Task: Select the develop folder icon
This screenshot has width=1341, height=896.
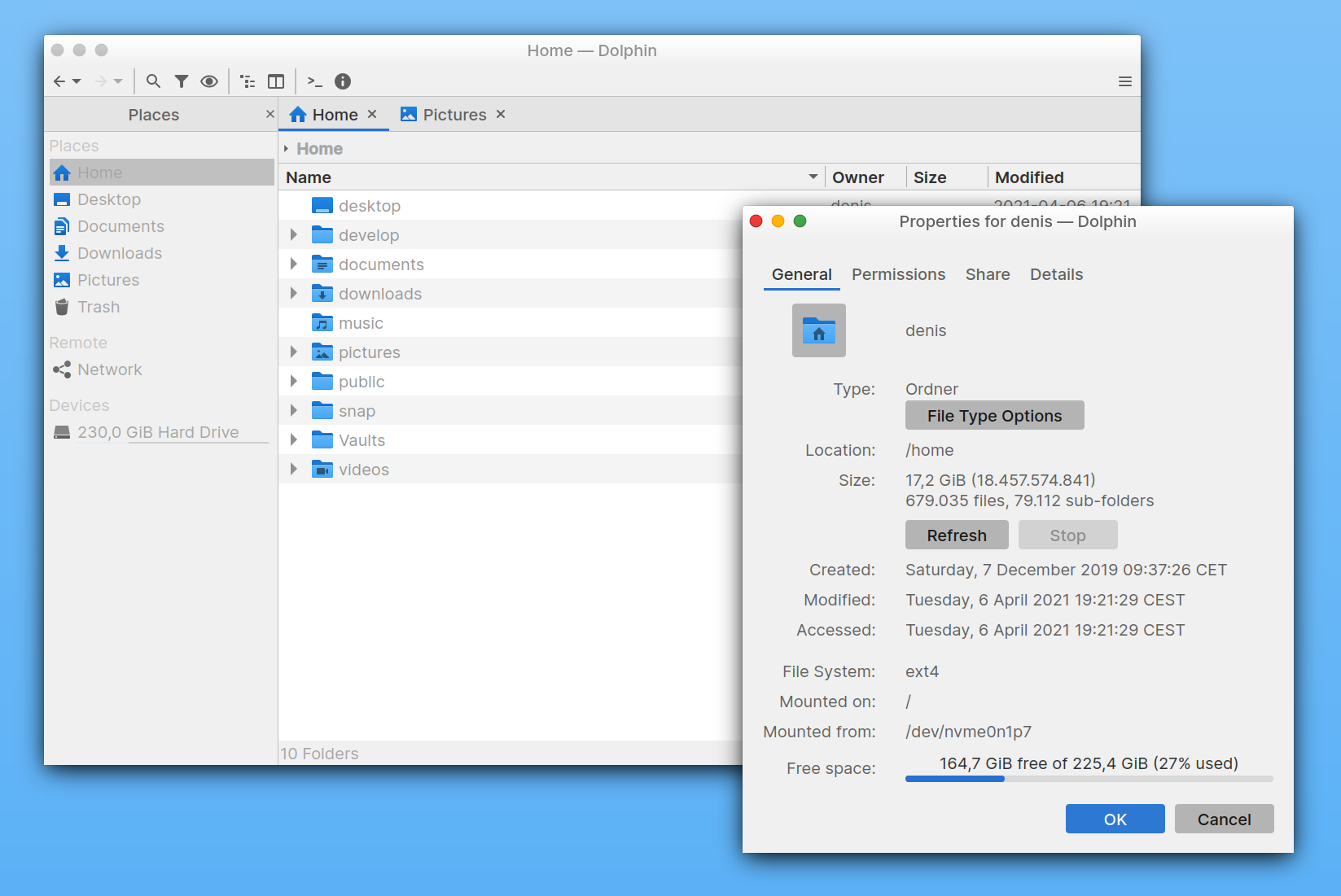Action: coord(322,235)
